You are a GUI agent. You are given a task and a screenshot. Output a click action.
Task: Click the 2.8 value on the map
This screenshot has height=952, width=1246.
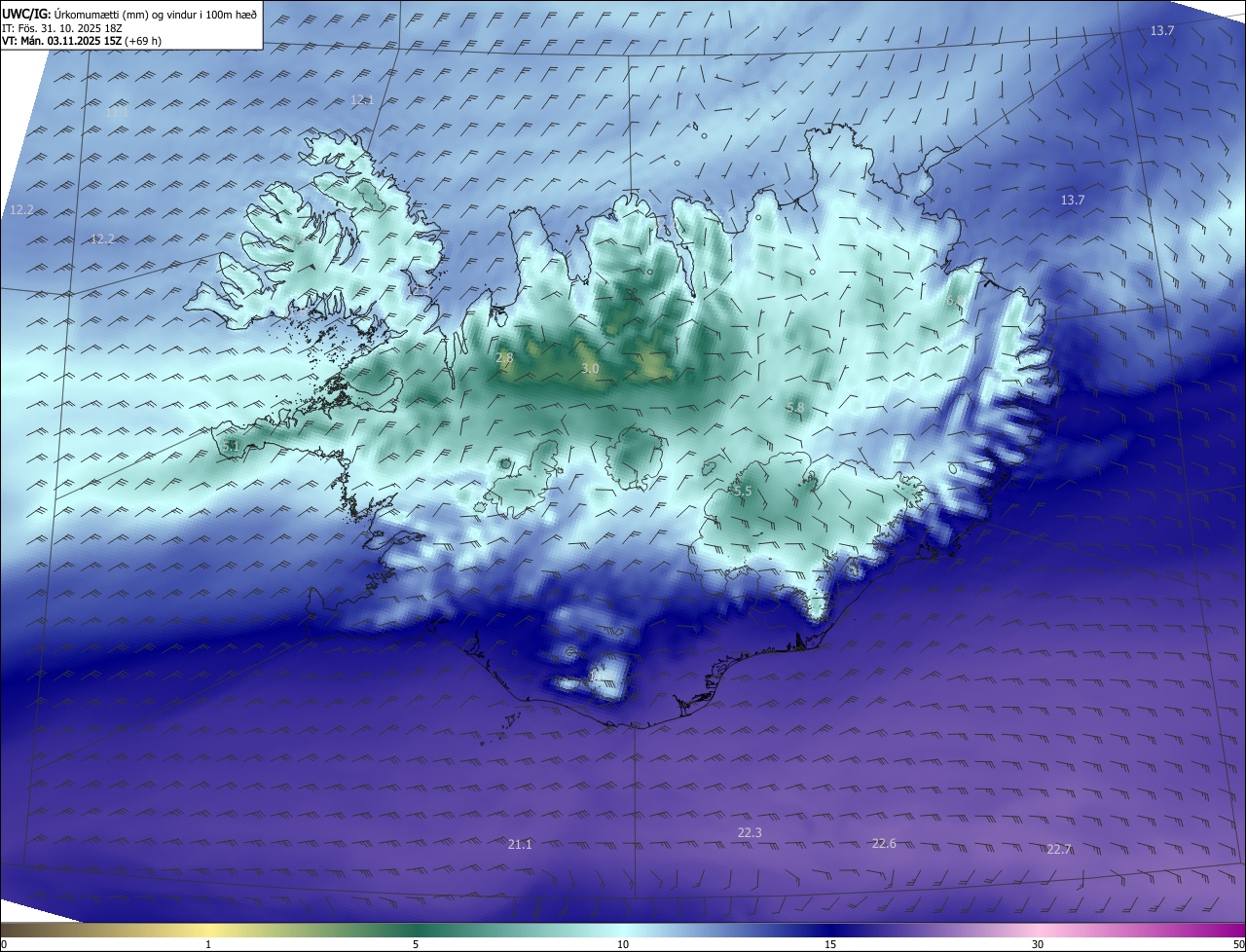[504, 358]
